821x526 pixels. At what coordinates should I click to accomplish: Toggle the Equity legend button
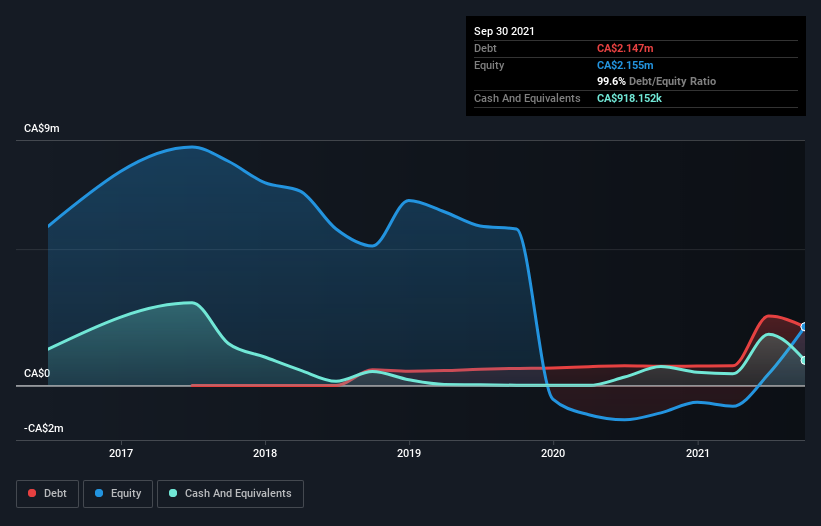point(118,494)
